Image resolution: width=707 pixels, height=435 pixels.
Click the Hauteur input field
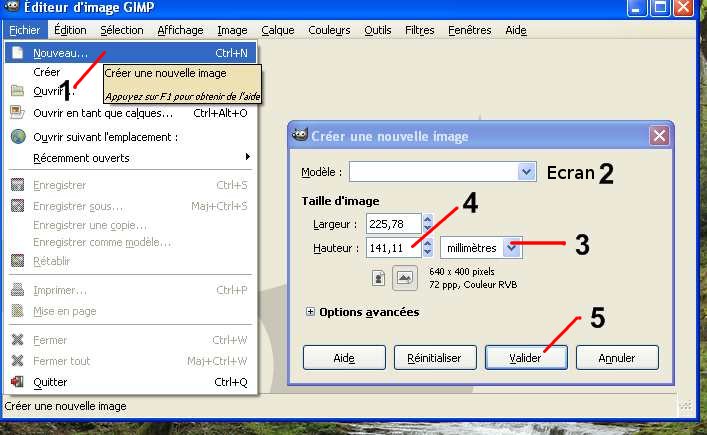(x=394, y=248)
